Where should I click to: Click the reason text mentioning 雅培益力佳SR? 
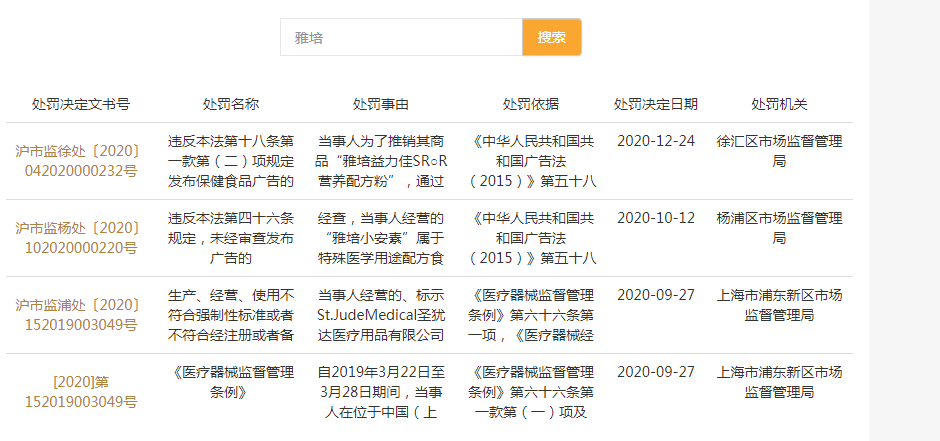381,160
